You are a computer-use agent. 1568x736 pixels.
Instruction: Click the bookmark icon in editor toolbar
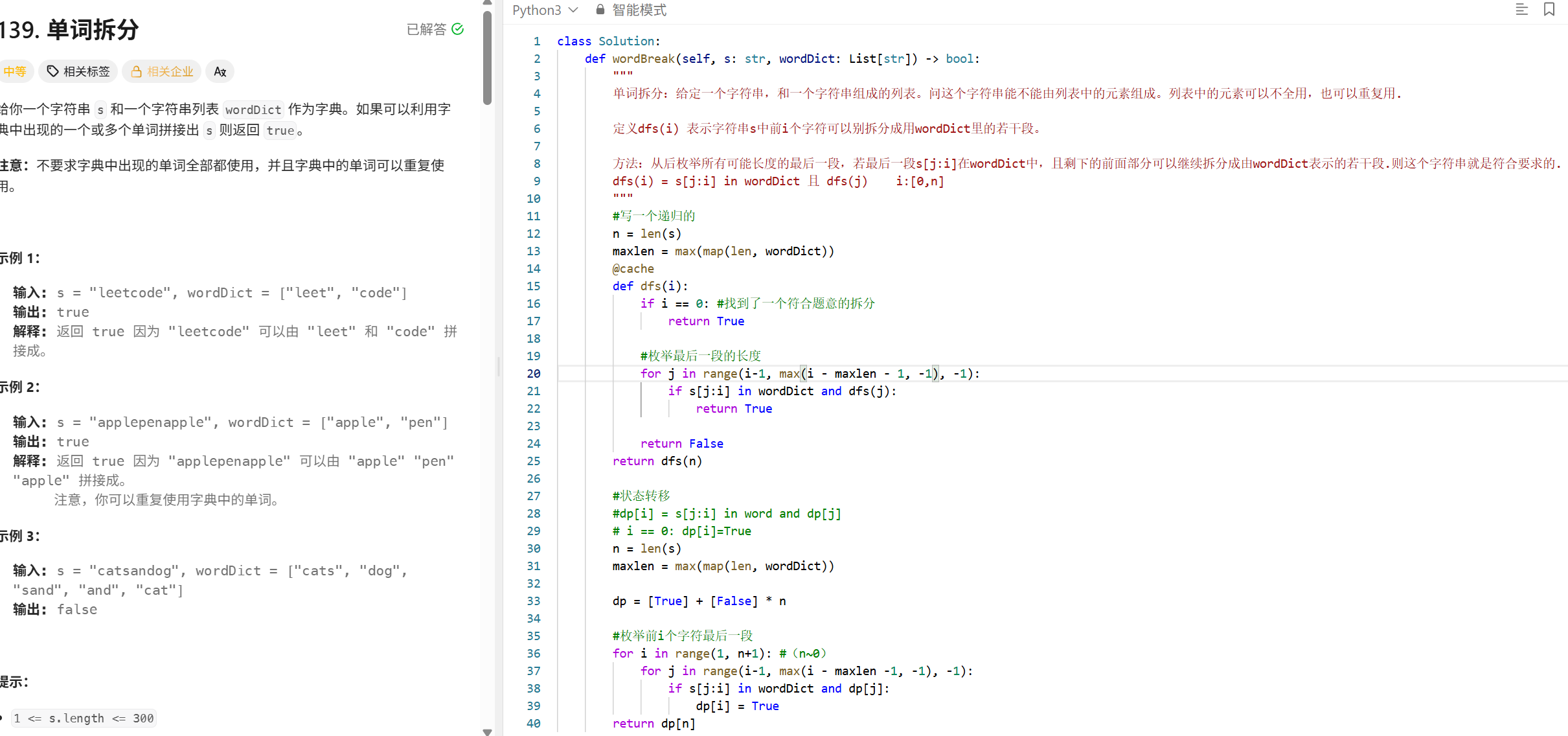pyautogui.click(x=1549, y=9)
